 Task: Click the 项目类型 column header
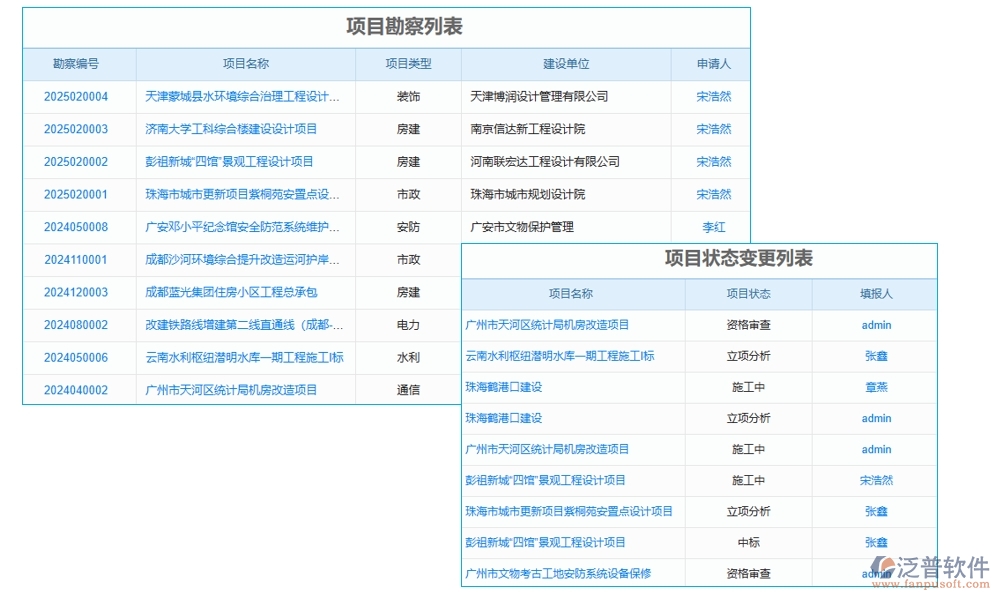coord(408,63)
